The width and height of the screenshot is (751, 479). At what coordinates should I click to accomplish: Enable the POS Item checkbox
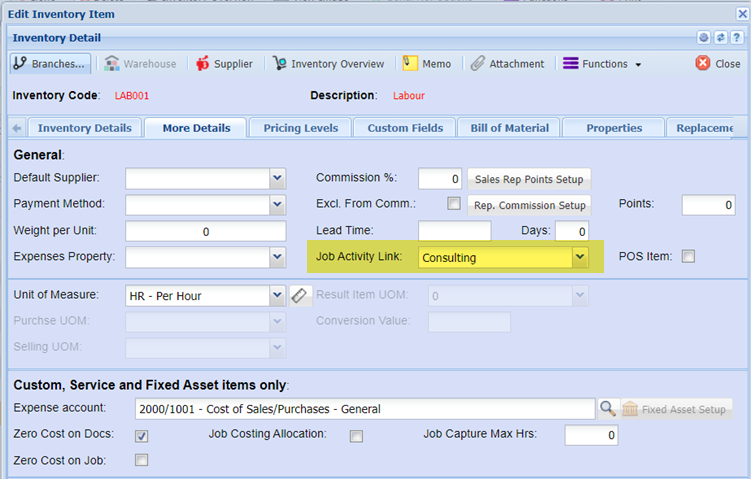[687, 257]
